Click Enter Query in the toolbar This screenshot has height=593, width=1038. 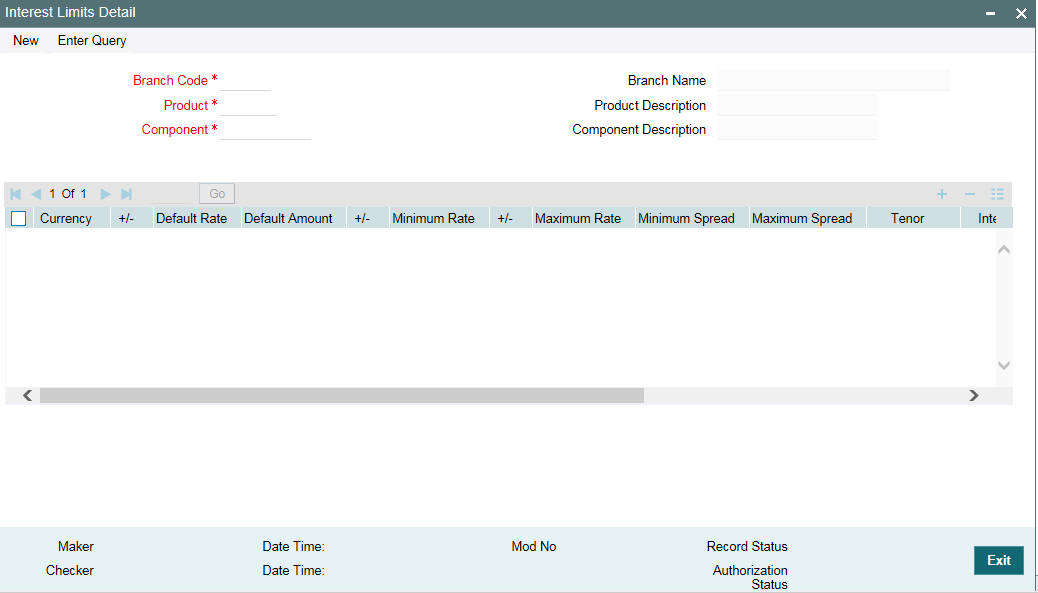point(92,40)
